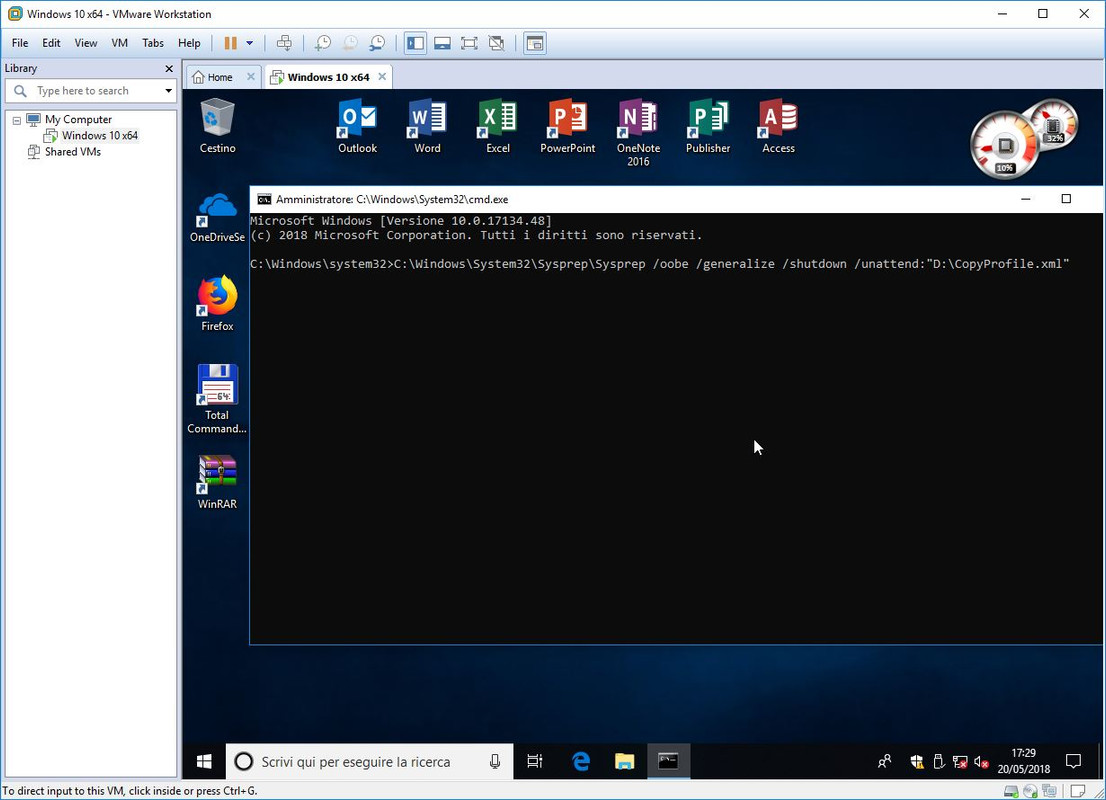Click the Unity mode toolbar icon
1106x800 pixels.
click(497, 43)
